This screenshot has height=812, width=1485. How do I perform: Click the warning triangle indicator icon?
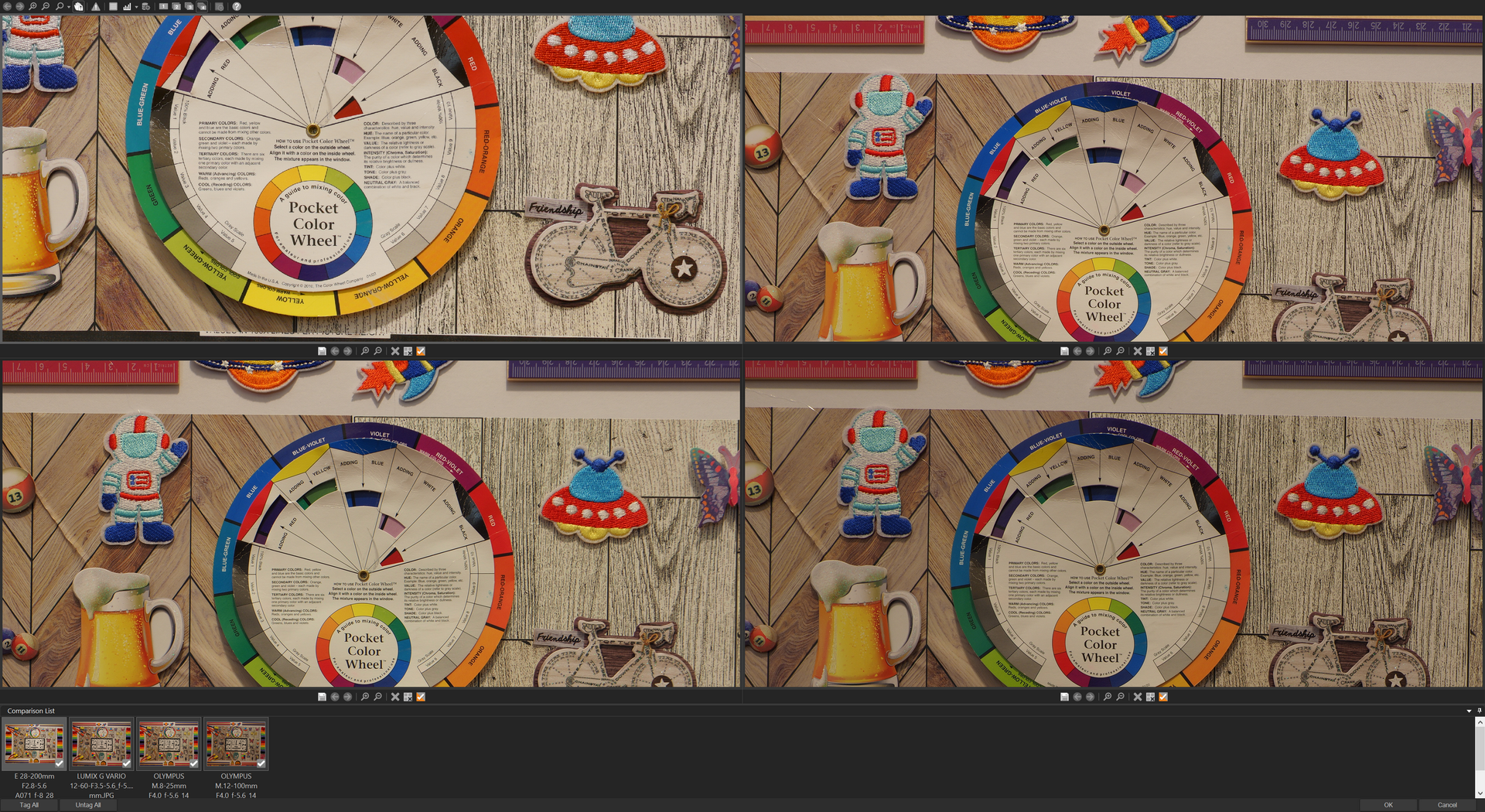pos(96,7)
